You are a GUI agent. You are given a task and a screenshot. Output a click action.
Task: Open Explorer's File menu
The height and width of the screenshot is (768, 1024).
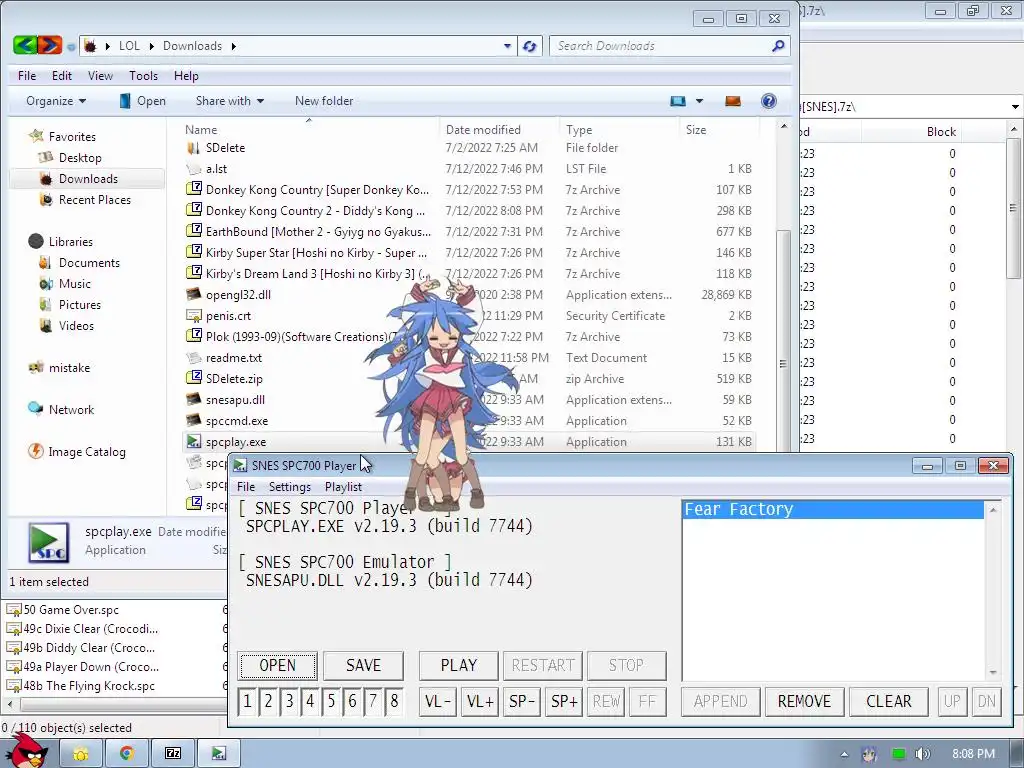point(27,76)
